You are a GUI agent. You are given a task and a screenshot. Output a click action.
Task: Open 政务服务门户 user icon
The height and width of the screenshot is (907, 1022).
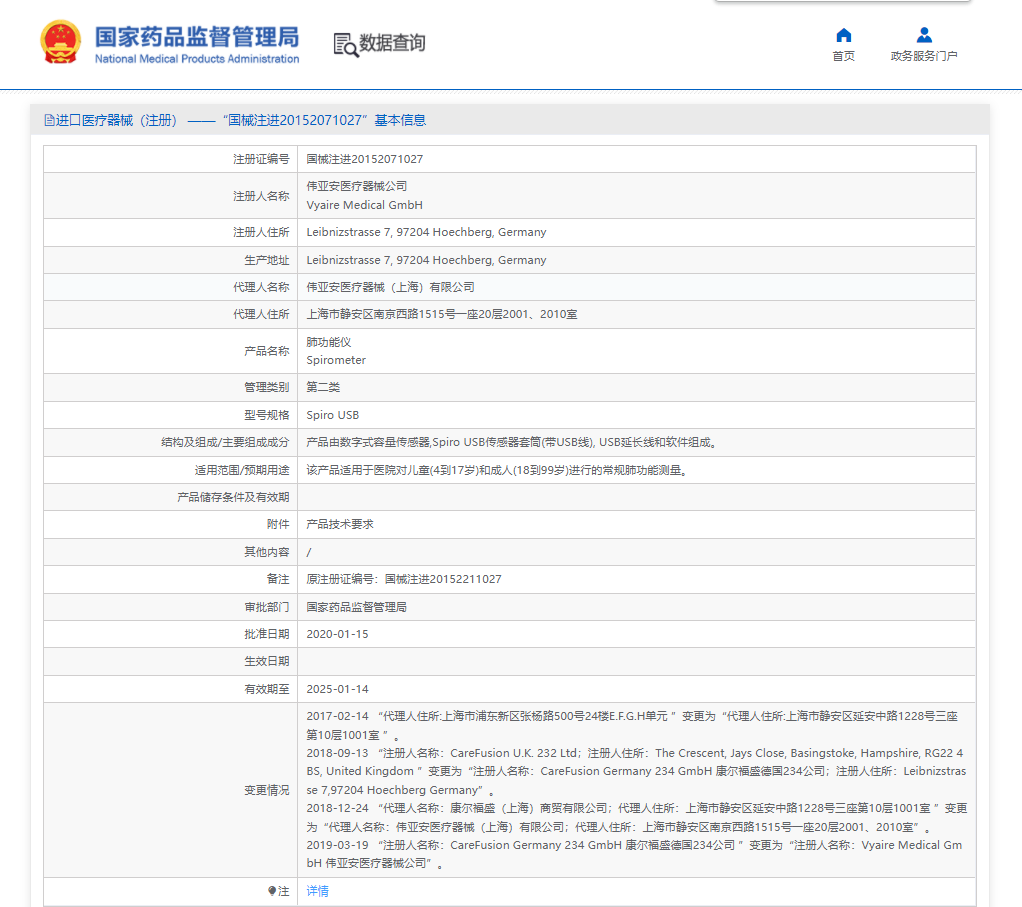coord(924,35)
